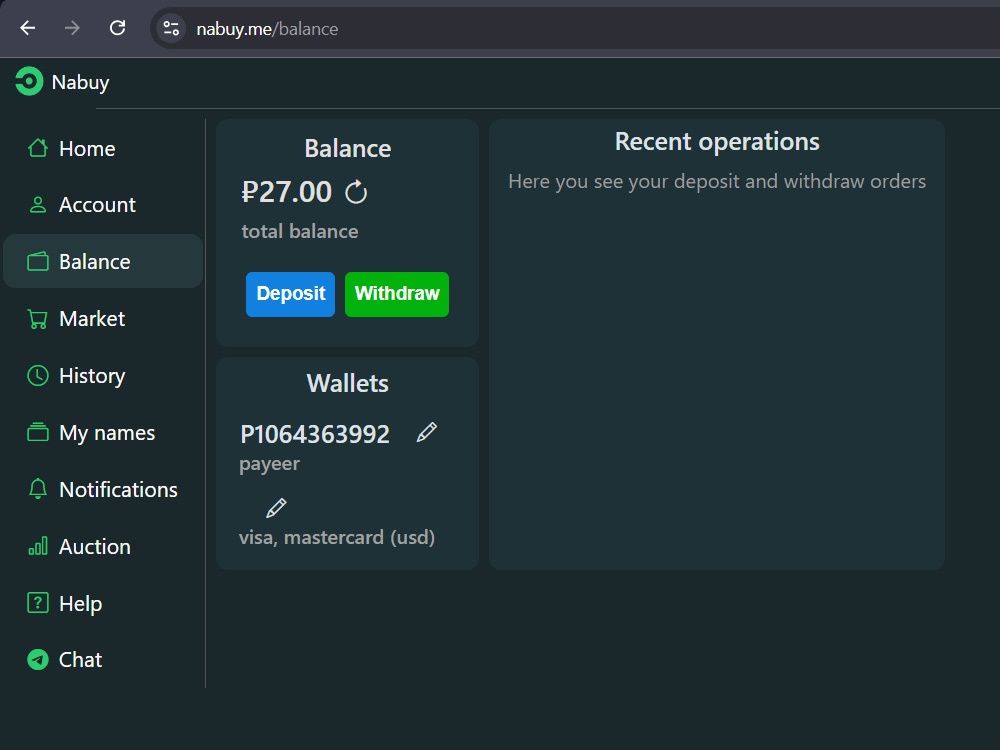The width and height of the screenshot is (1000, 750).
Task: Click the 'payeer' wallet label
Action: coord(269,464)
